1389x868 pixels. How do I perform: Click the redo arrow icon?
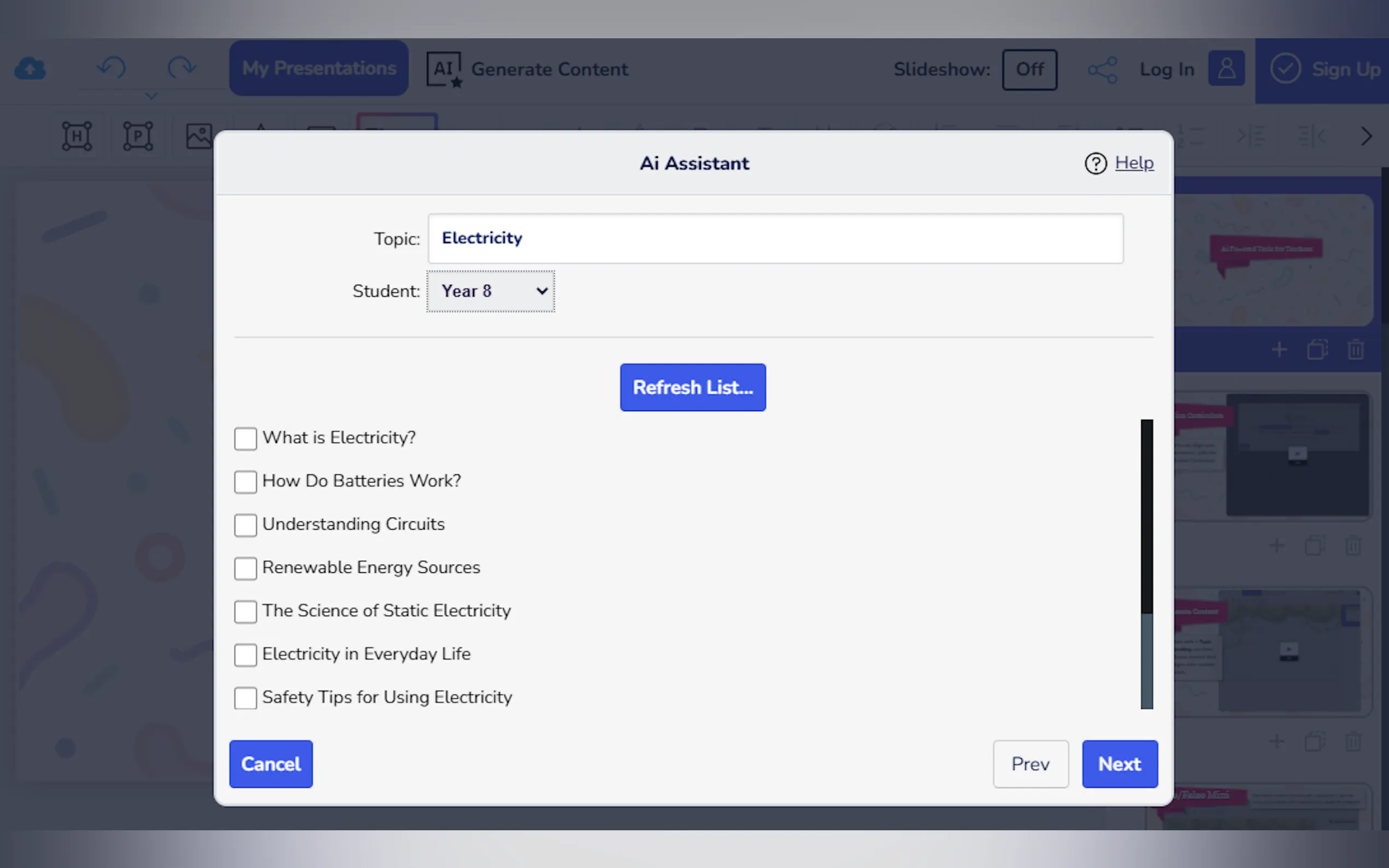[182, 68]
